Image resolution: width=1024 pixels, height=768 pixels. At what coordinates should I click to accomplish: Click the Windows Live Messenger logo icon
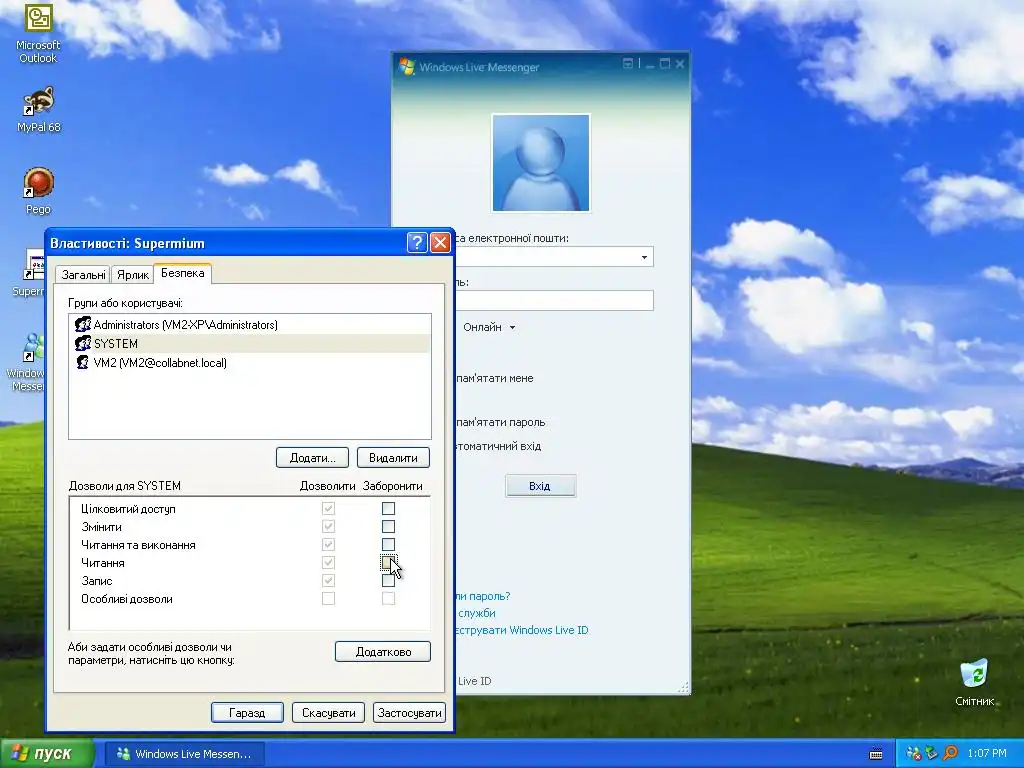[407, 67]
